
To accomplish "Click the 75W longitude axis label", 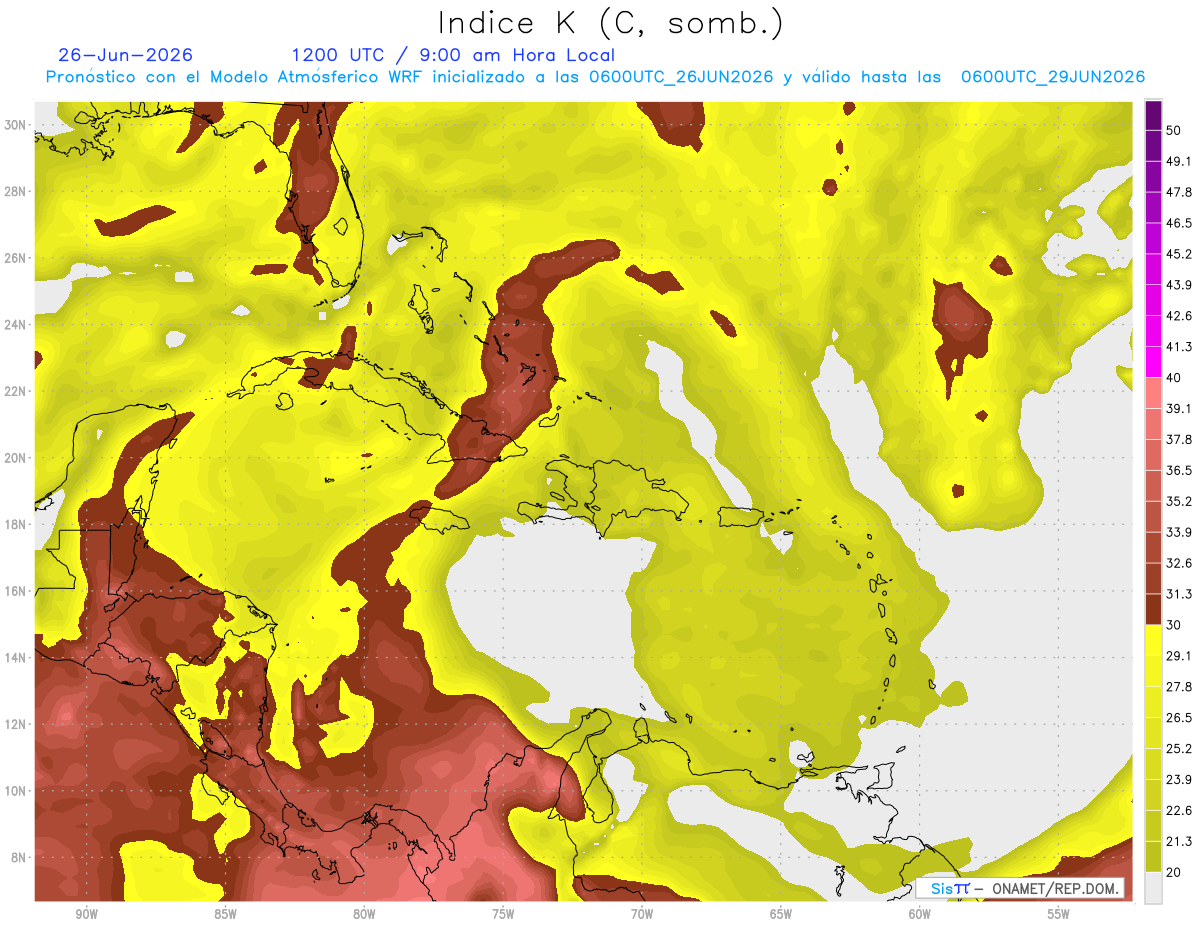I will pyautogui.click(x=503, y=914).
